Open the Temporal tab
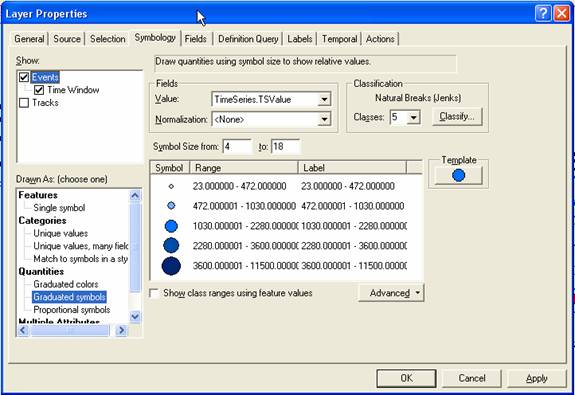This screenshot has width=575, height=395. pos(339,39)
